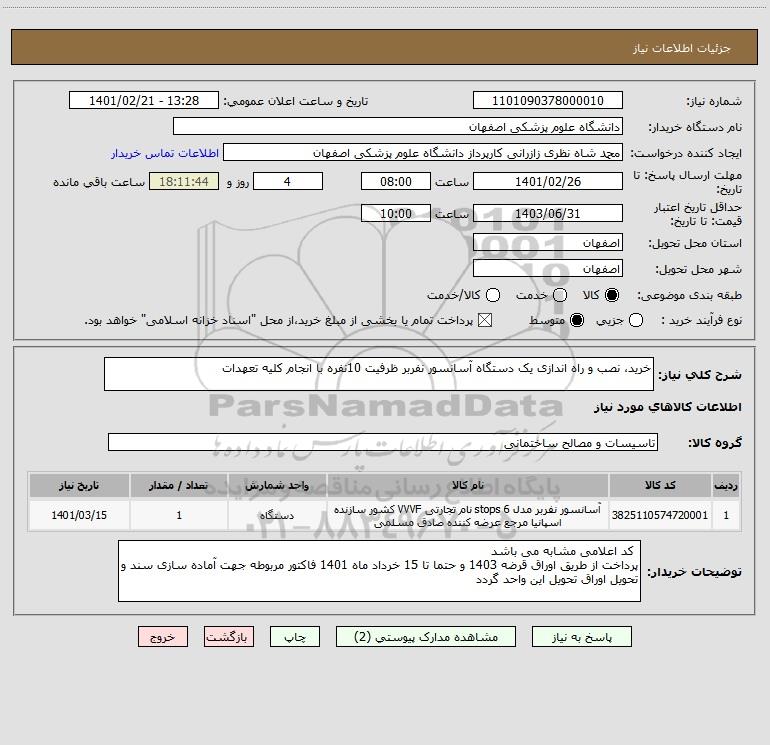Open the اطلاعات تماس خریدار link
770x745 pixels.
(x=165, y=153)
